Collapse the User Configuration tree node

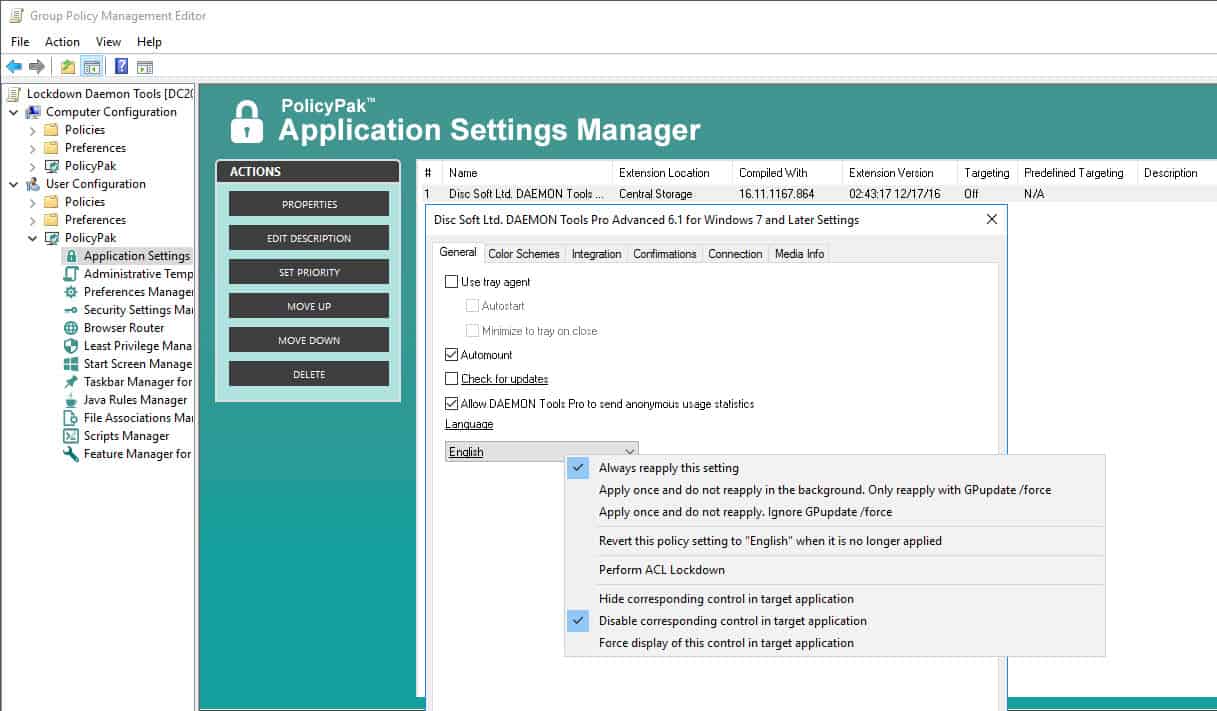coord(14,184)
